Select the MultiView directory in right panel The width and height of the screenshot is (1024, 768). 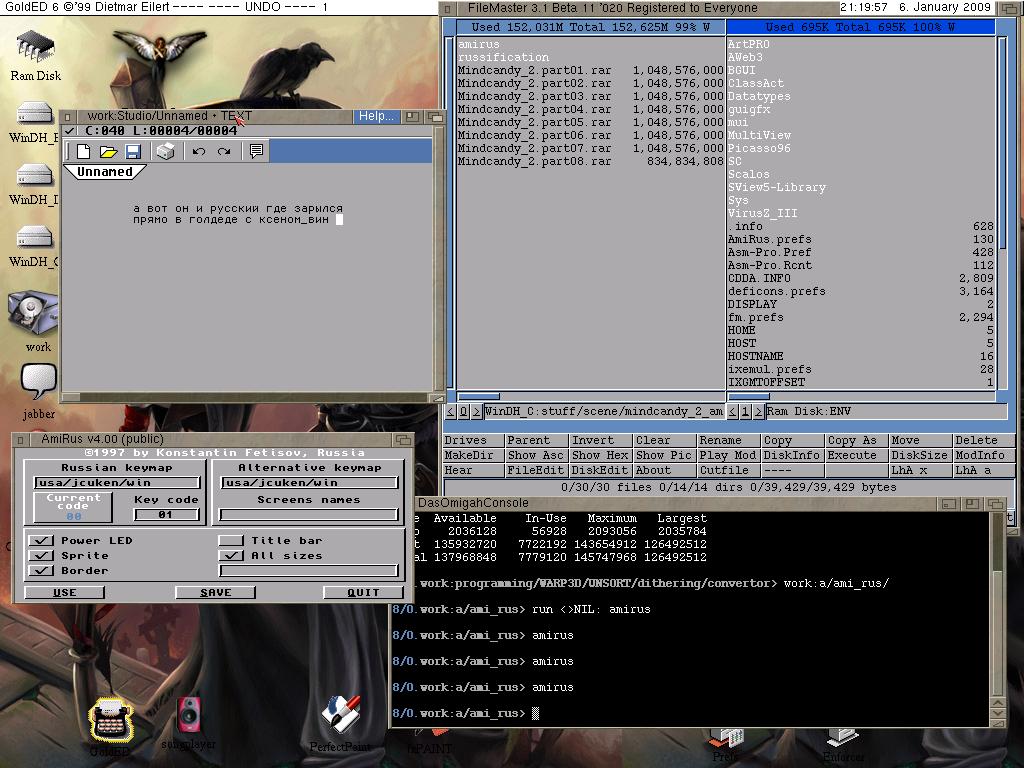861,135
